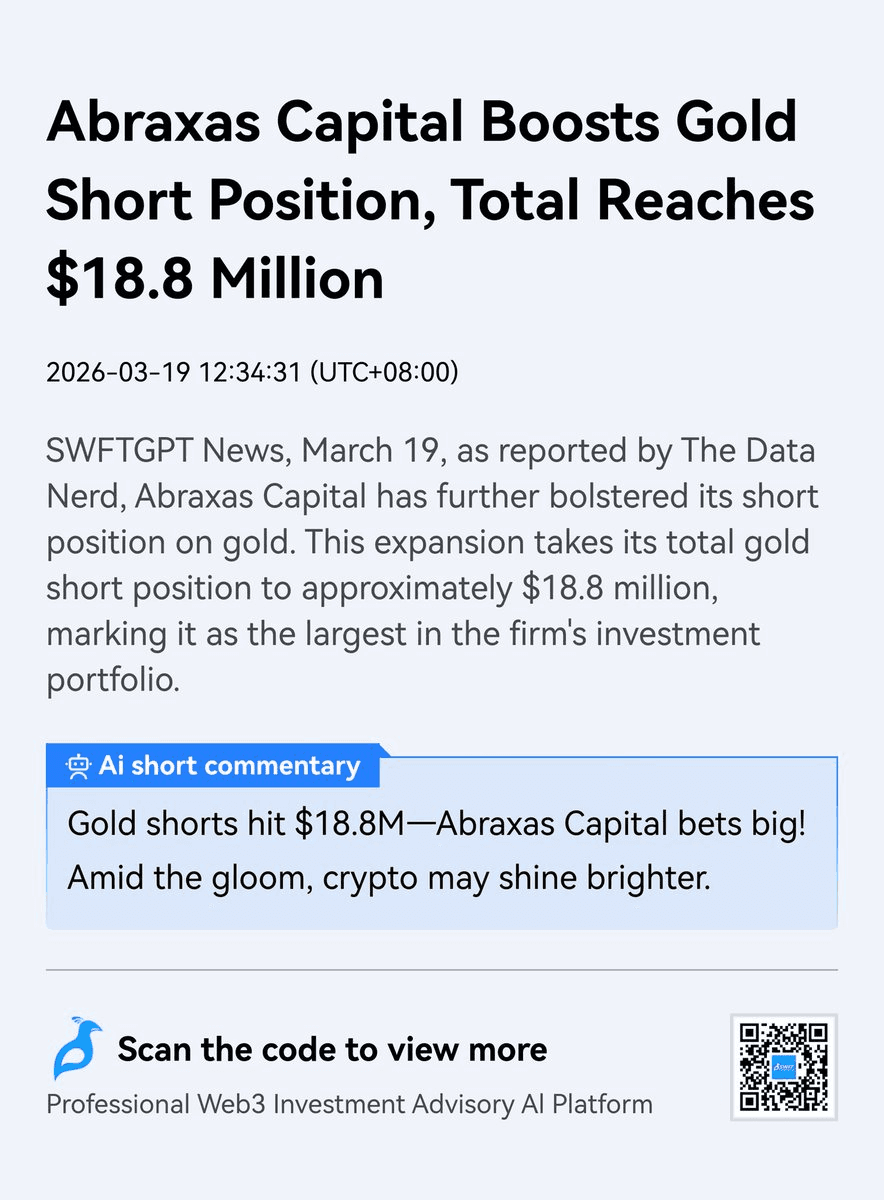
Task: Click the QR code image
Action: pos(783,1067)
